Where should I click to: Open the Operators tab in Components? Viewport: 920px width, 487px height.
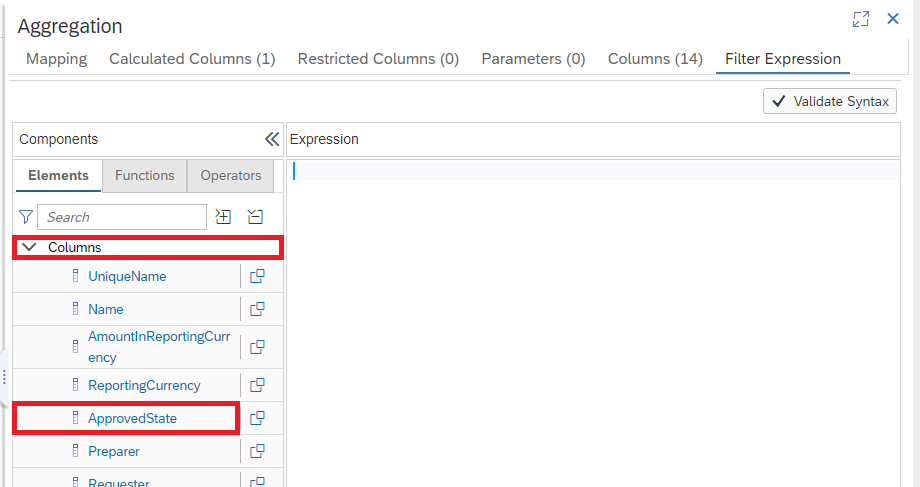231,175
